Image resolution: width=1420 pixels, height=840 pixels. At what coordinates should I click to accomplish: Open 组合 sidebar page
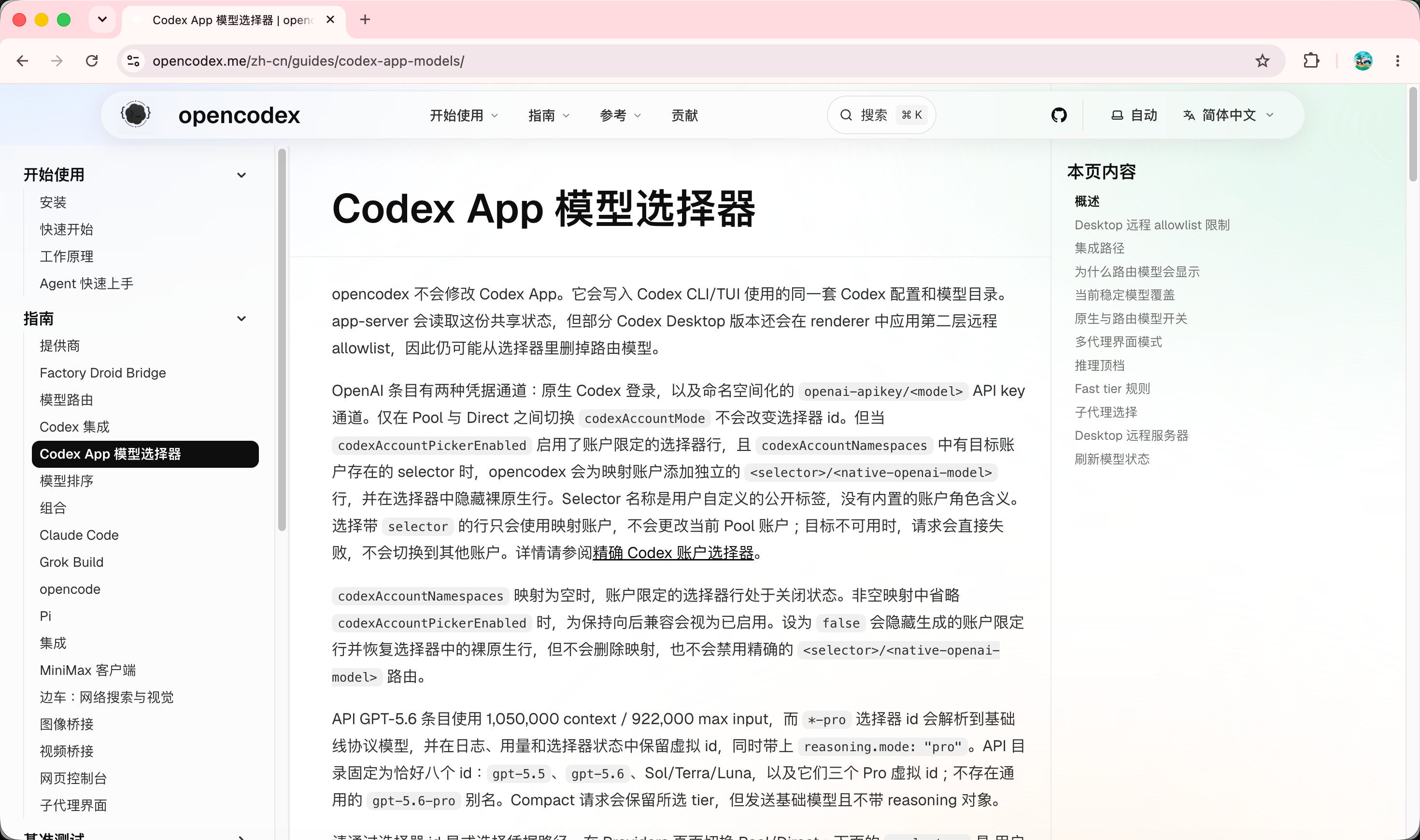click(53, 508)
